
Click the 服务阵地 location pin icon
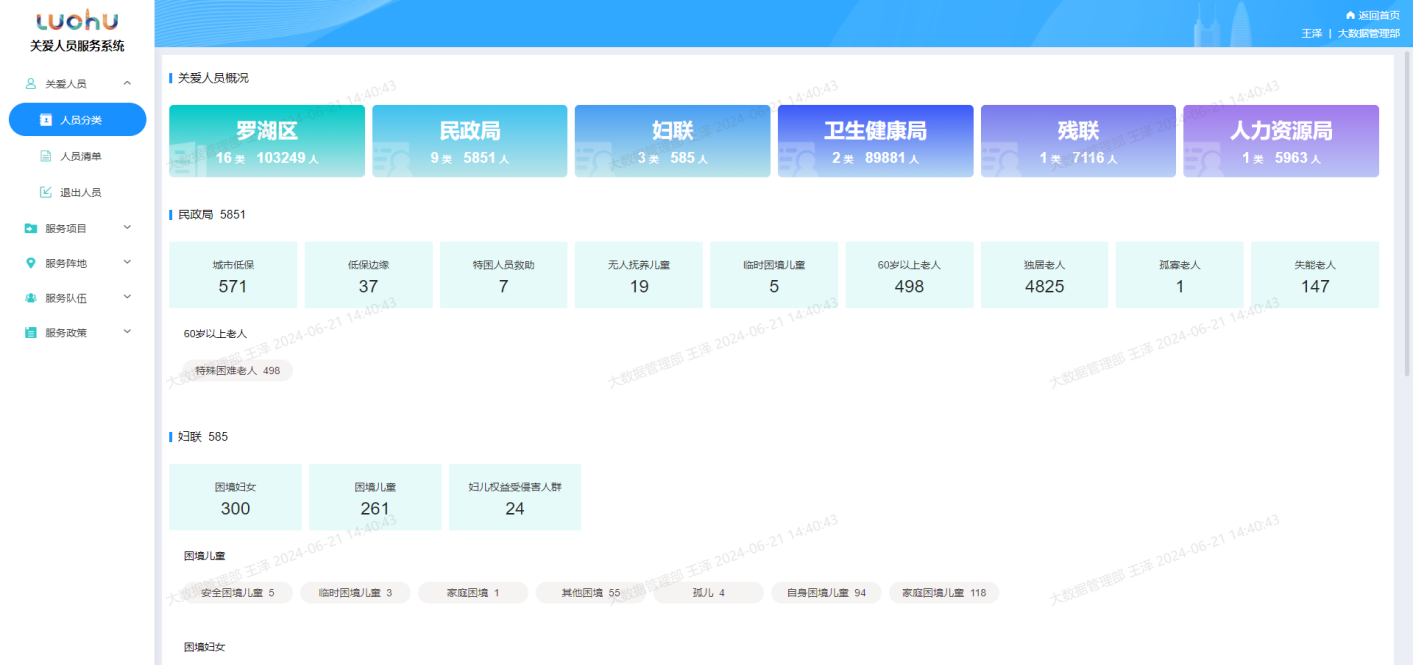point(31,263)
